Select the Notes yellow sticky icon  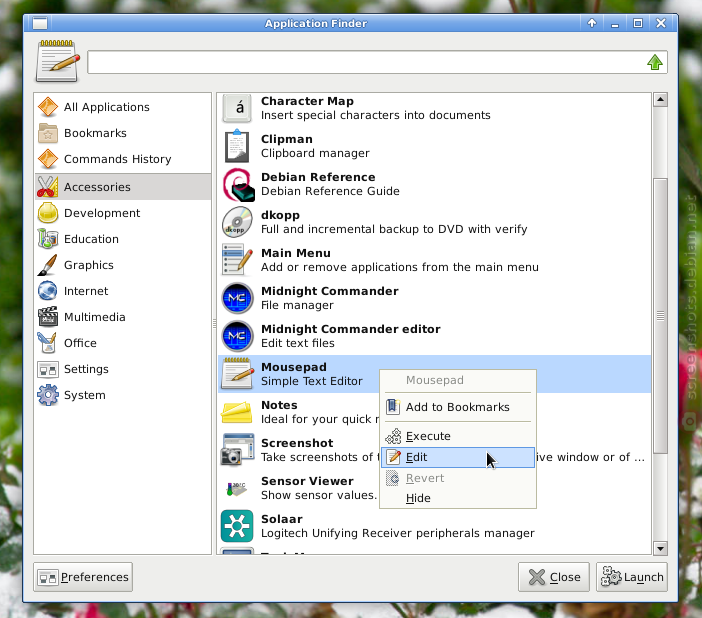coord(237,412)
